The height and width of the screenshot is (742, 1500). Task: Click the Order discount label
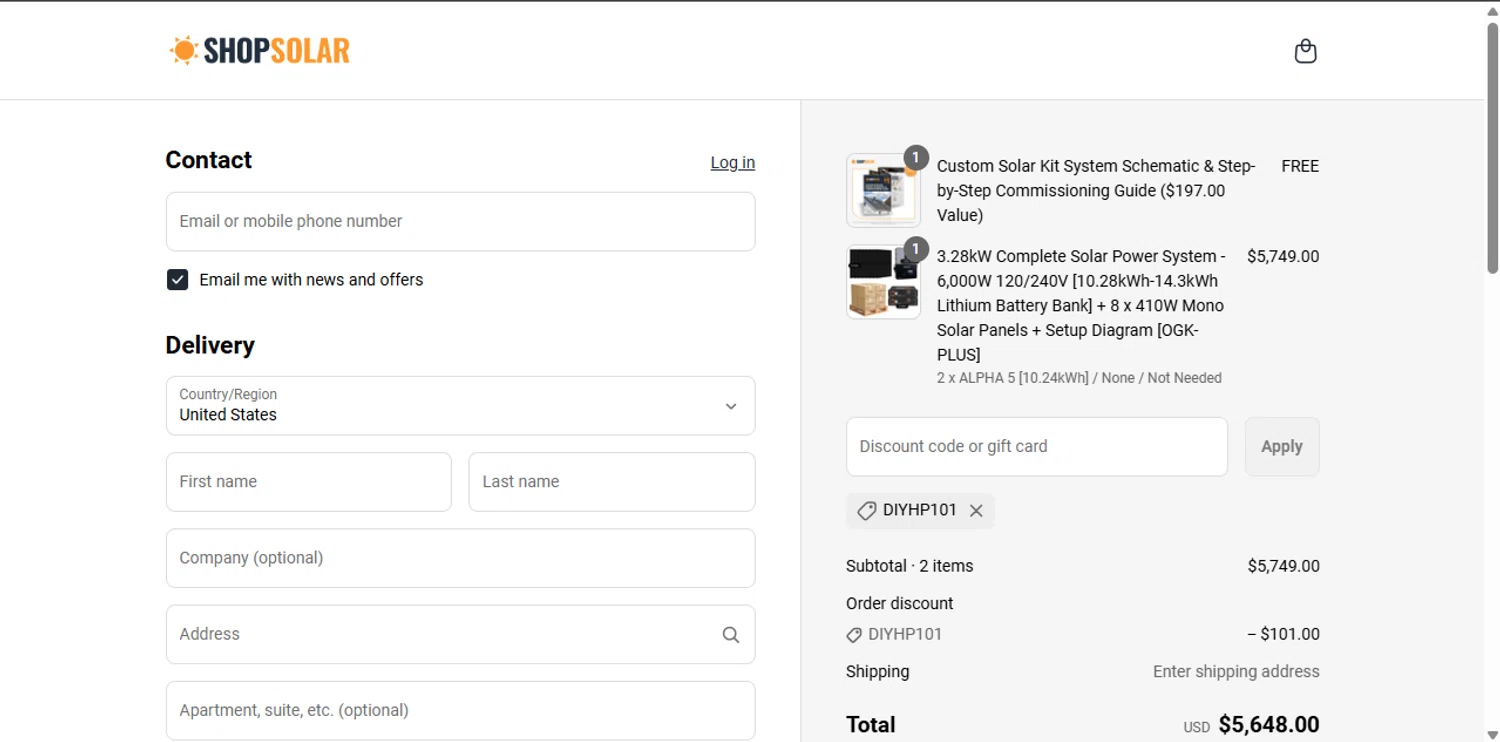coord(899,603)
